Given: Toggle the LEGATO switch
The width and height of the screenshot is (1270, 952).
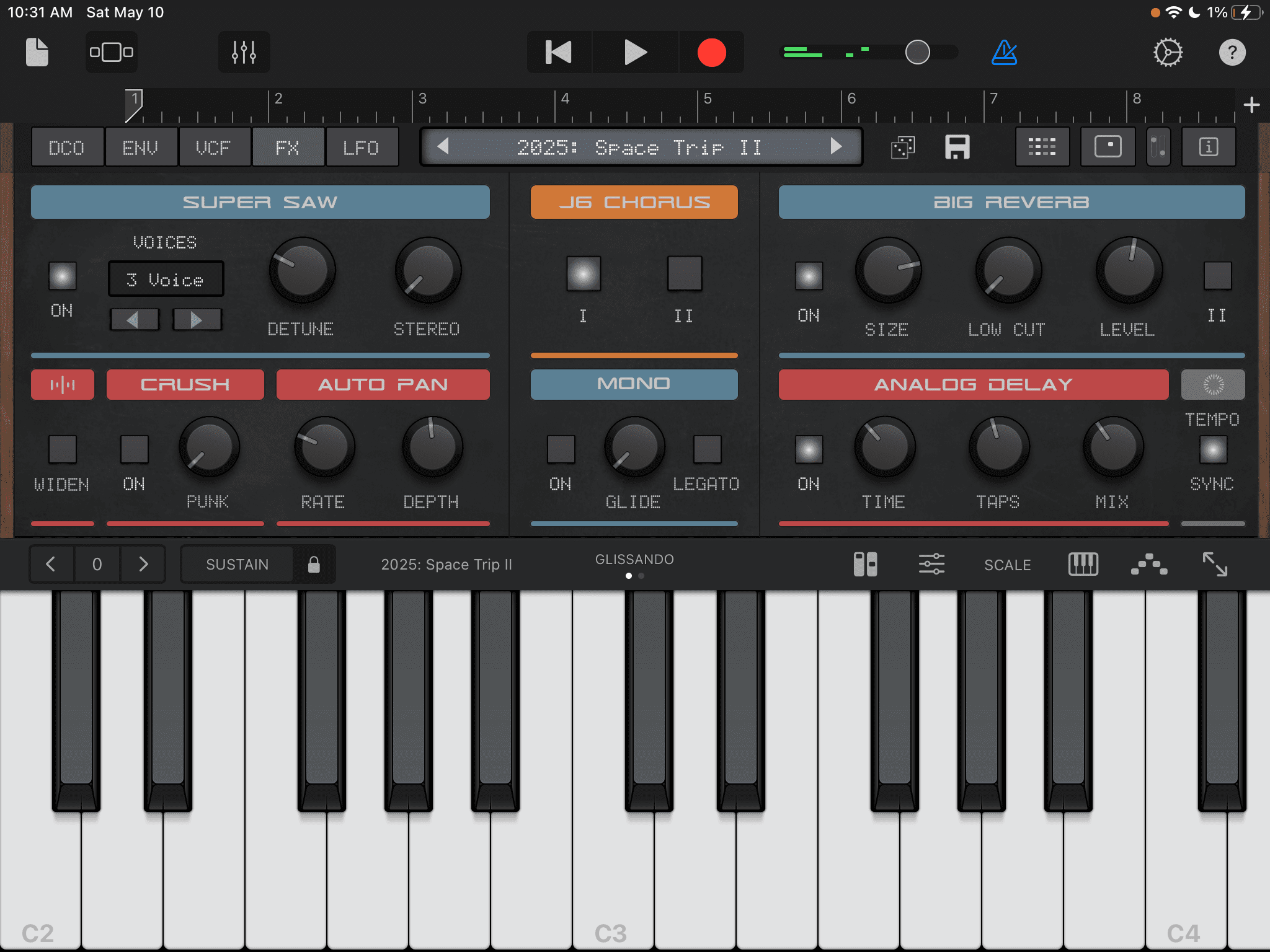Looking at the screenshot, I should coord(708,449).
